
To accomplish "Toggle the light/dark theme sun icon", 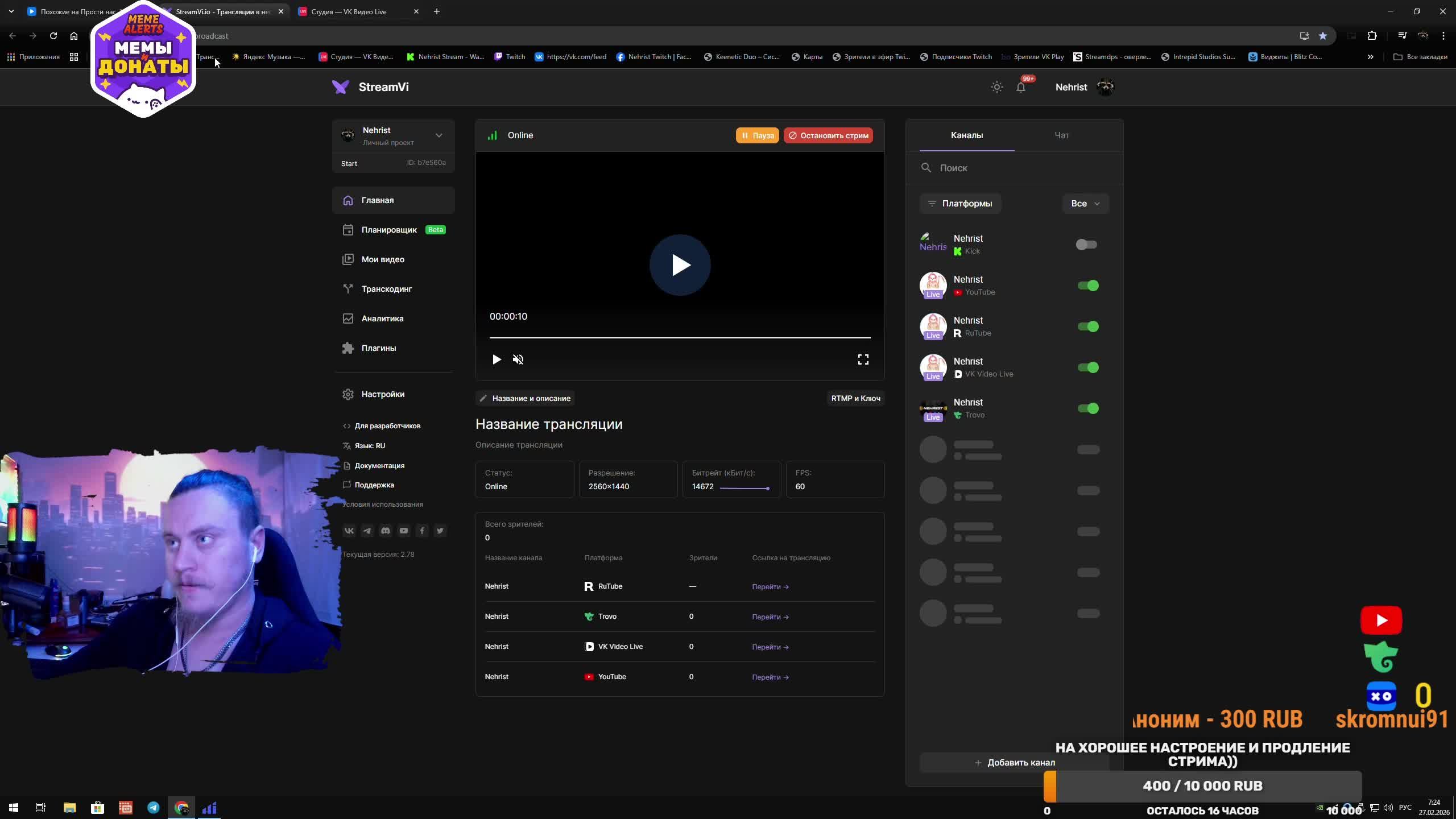I will 996,87.
